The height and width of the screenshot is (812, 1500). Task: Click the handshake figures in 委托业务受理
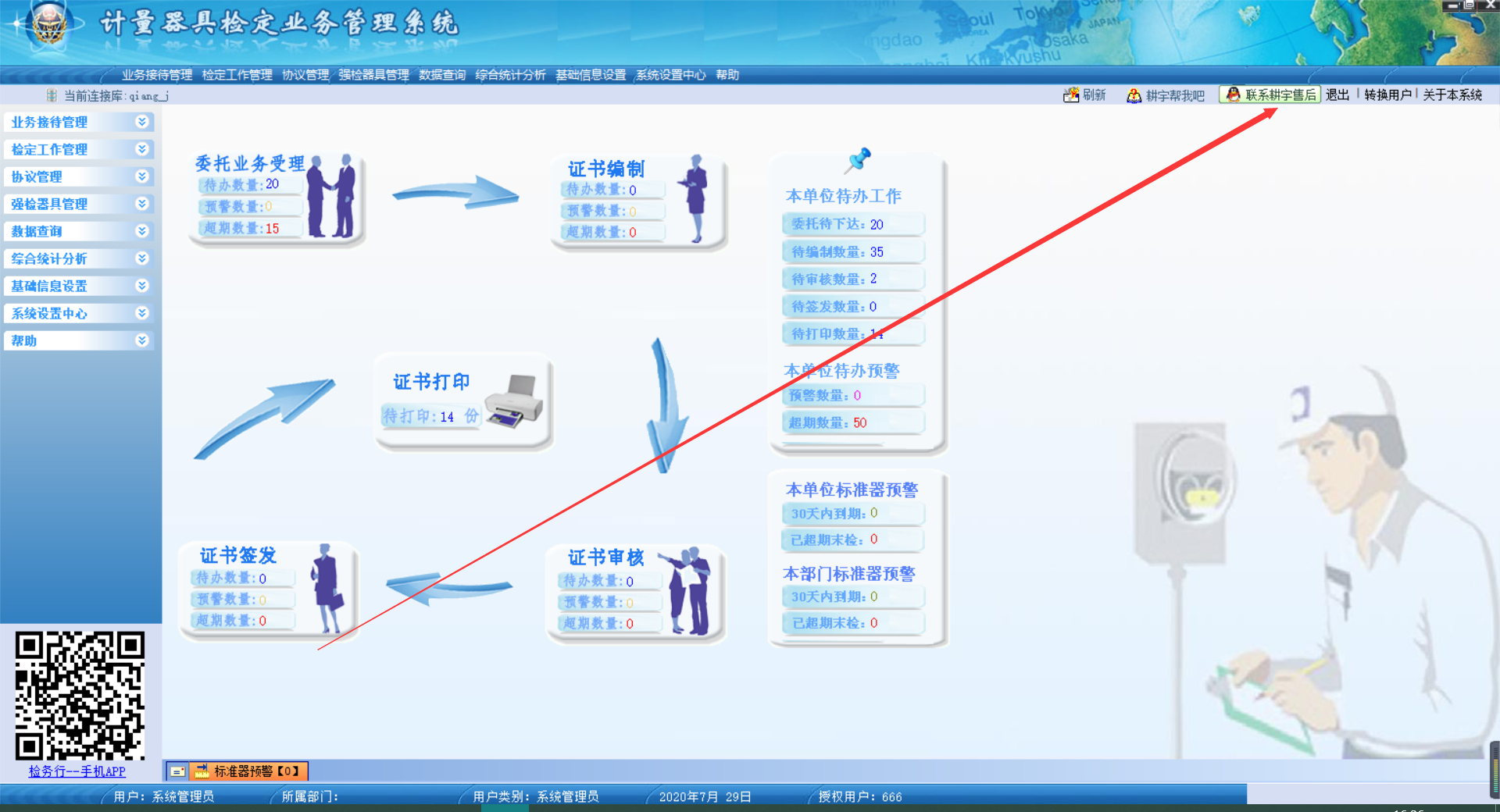pyautogui.click(x=331, y=197)
